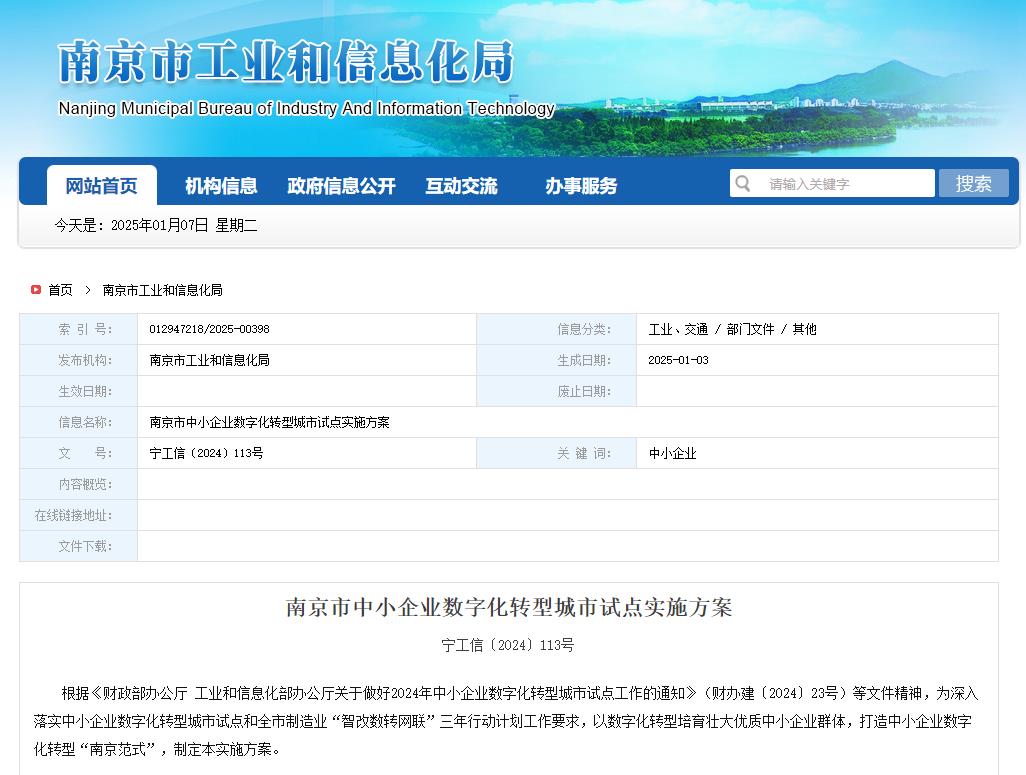The height and width of the screenshot is (775, 1026).
Task: Open the 网站首页 tab
Action: point(101,186)
